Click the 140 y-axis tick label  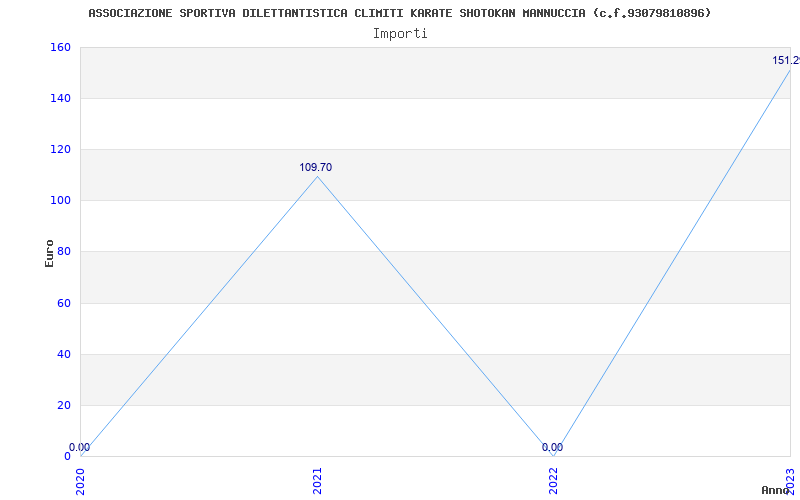pyautogui.click(x=60, y=98)
